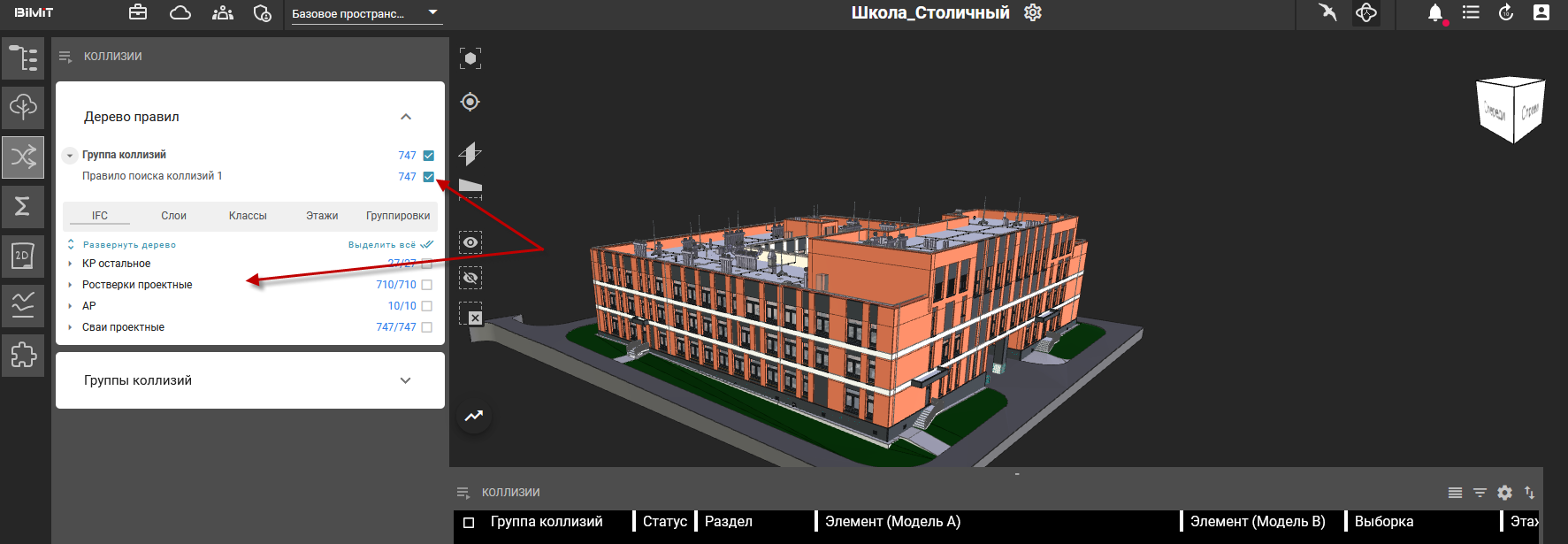Open the collisions table settings gear
This screenshot has height=544, width=1568.
pos(1504,493)
